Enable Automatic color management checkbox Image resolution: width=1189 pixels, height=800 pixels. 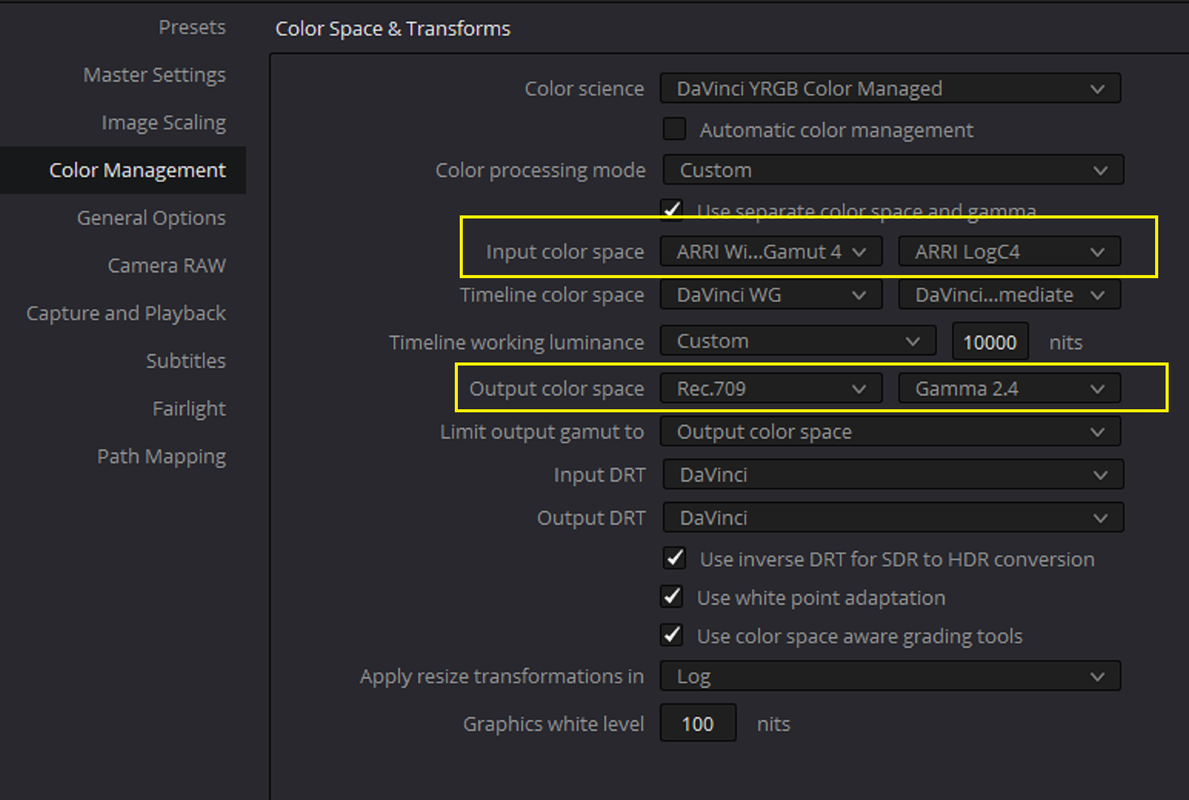click(674, 129)
